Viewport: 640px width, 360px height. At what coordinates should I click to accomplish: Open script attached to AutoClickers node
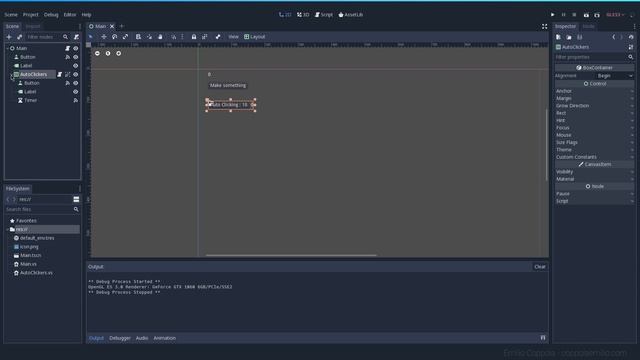click(60, 74)
